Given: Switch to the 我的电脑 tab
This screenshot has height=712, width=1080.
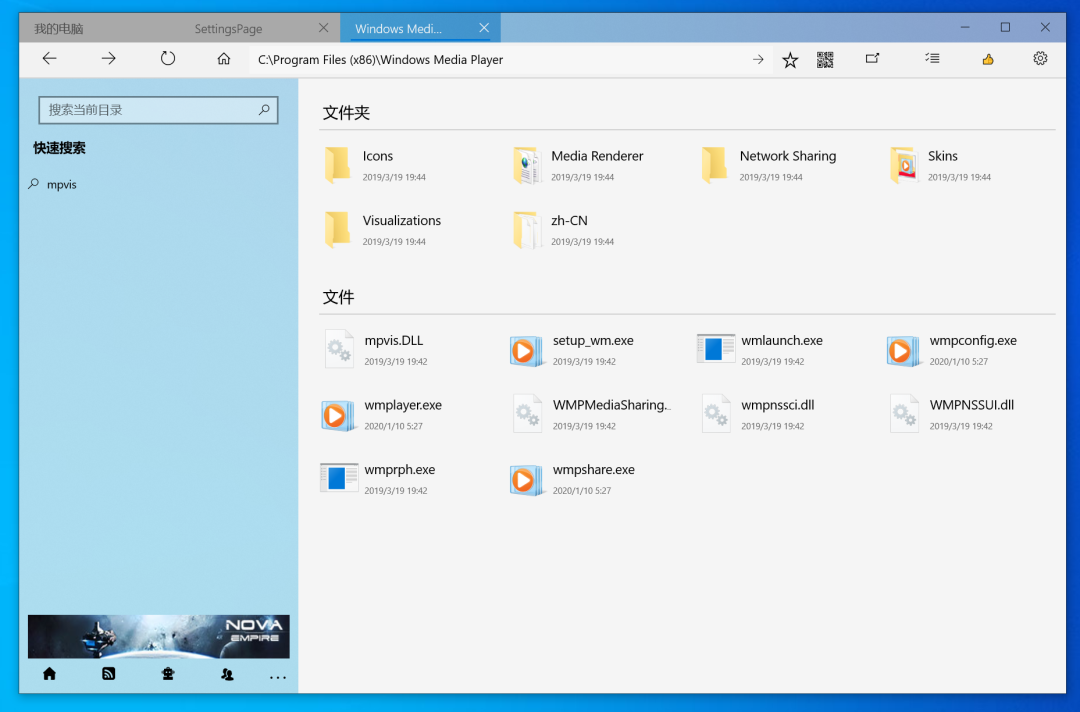Looking at the screenshot, I should tap(59, 29).
